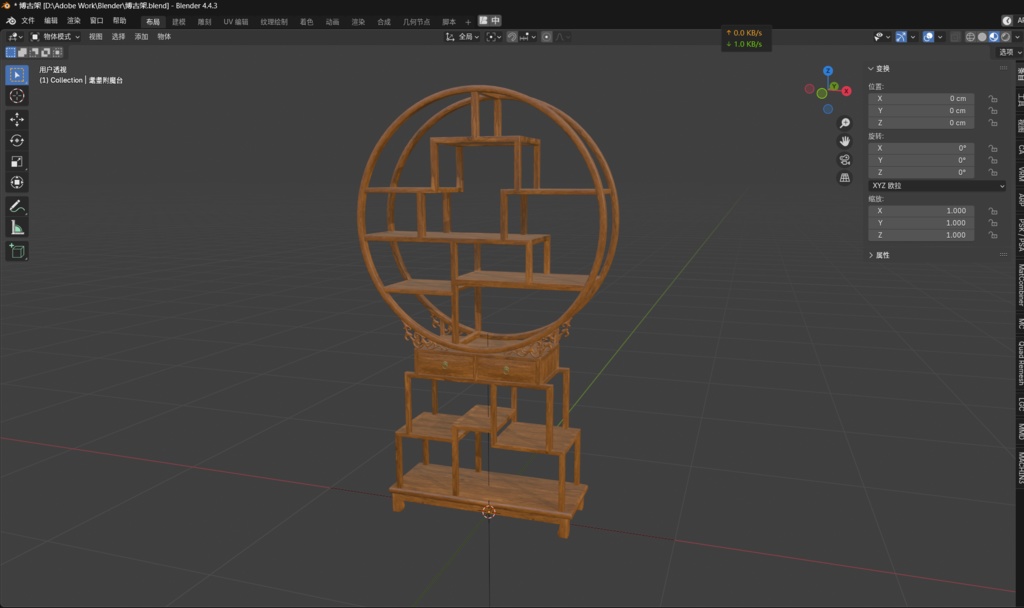This screenshot has width=1024, height=608.
Task: Set selection mode to intersect
Action: point(57,52)
